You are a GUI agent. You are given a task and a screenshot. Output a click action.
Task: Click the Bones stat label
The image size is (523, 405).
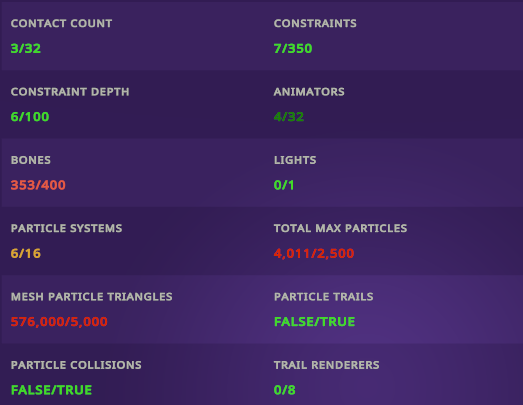point(31,160)
